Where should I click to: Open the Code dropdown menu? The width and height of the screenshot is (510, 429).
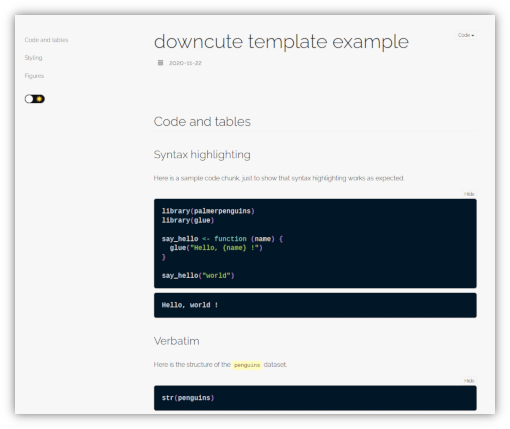(466, 35)
